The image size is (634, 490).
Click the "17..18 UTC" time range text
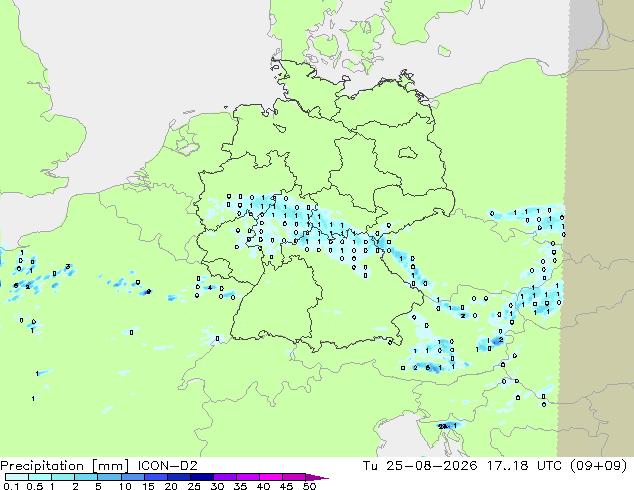524,466
